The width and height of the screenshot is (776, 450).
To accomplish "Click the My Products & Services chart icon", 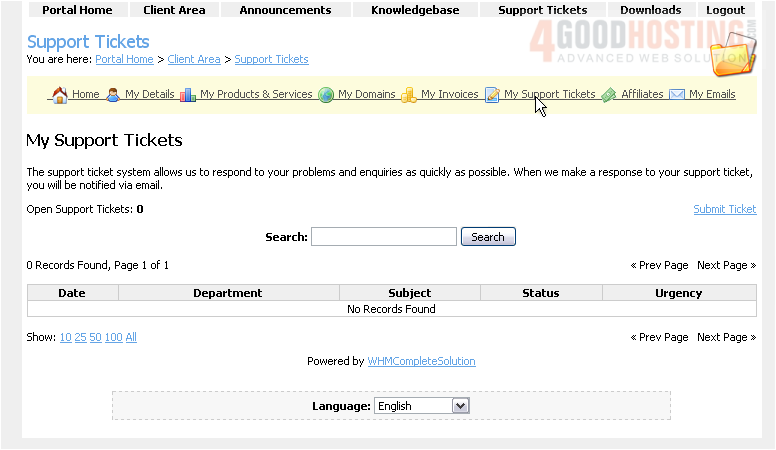I will click(x=188, y=95).
